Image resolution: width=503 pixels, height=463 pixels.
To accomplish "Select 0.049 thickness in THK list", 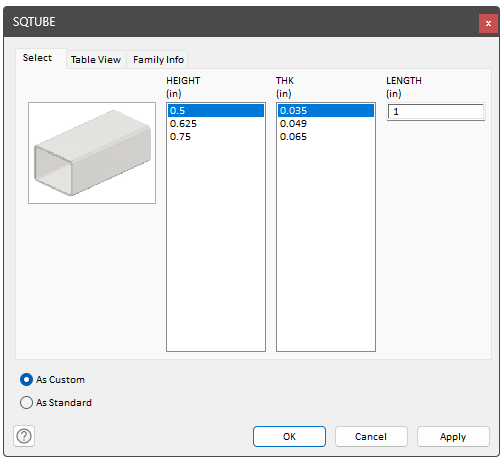I will pyautogui.click(x=326, y=124).
